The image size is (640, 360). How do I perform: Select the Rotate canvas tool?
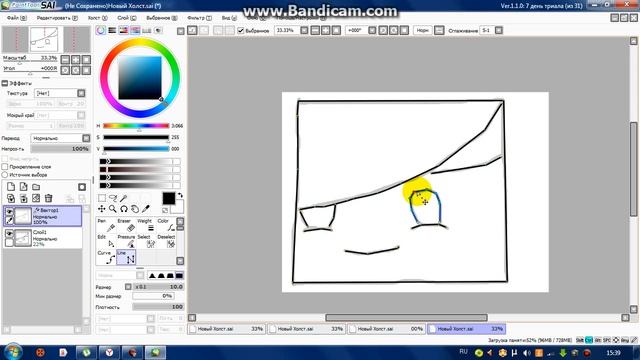(x=124, y=209)
